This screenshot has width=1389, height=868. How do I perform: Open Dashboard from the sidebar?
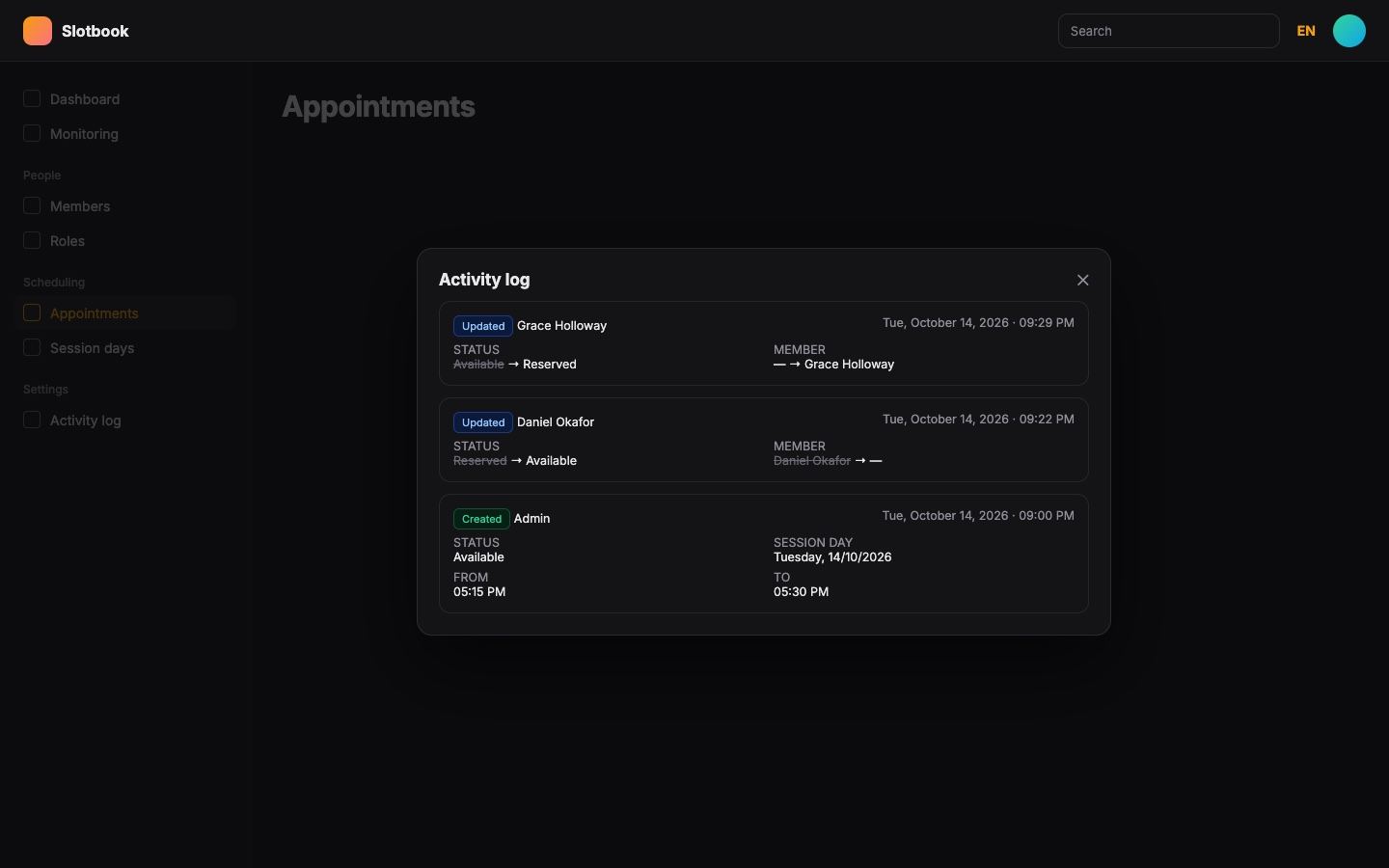(x=125, y=99)
